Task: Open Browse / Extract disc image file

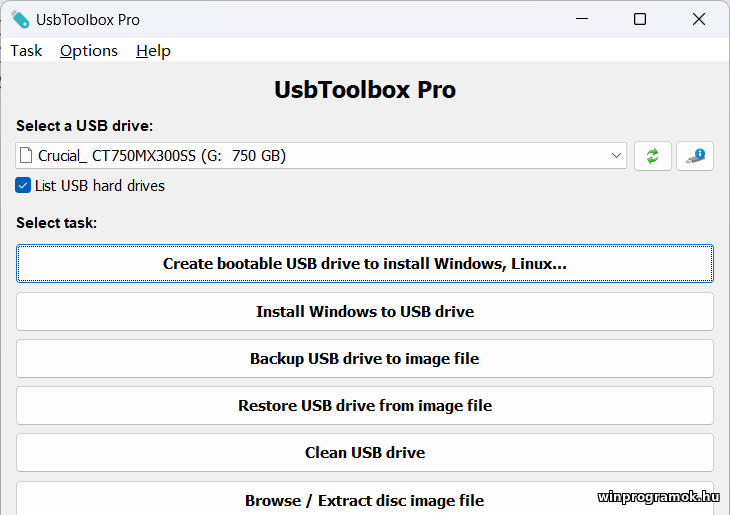Action: (x=365, y=499)
